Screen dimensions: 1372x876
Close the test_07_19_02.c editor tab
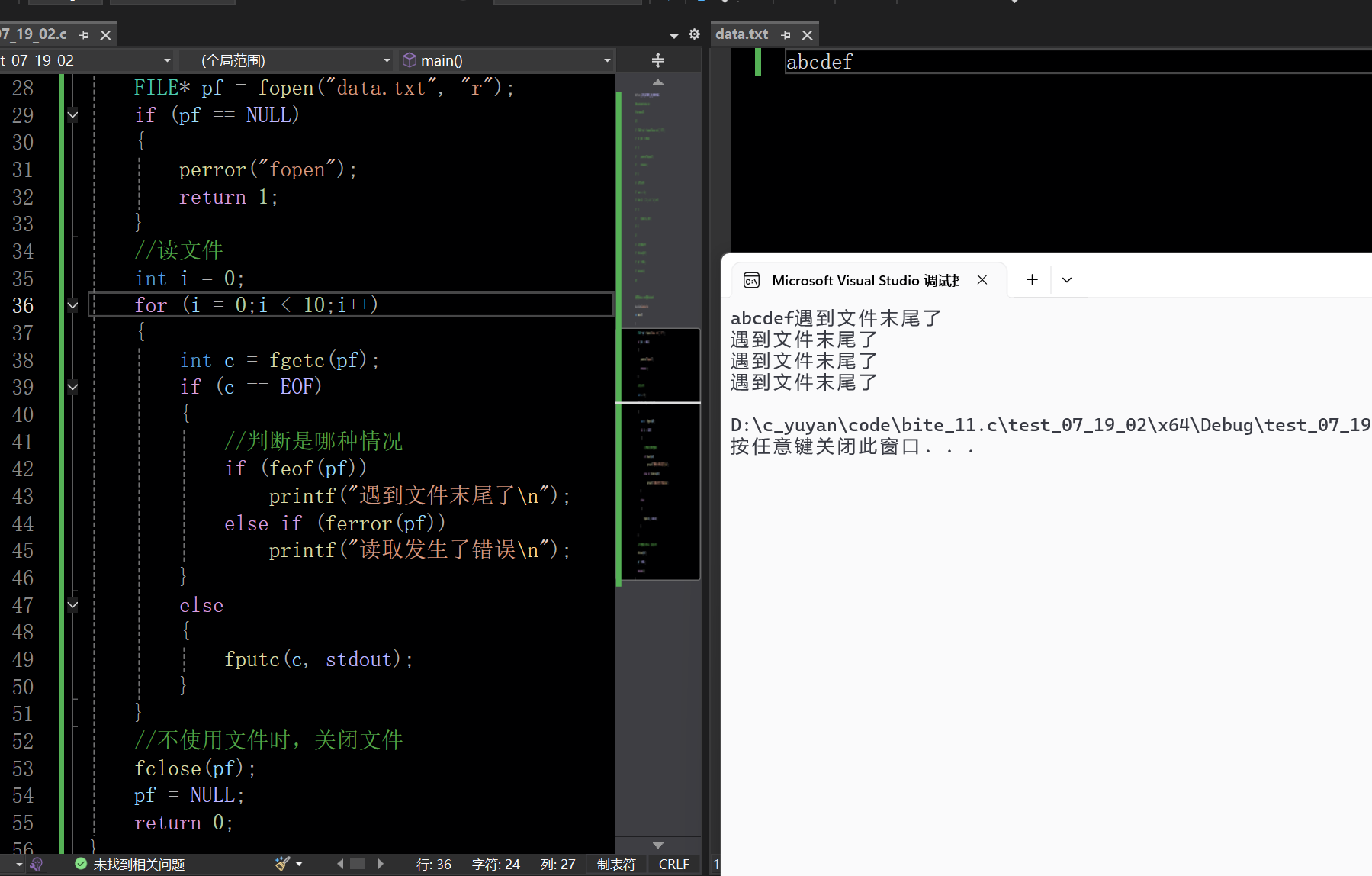pos(106,35)
